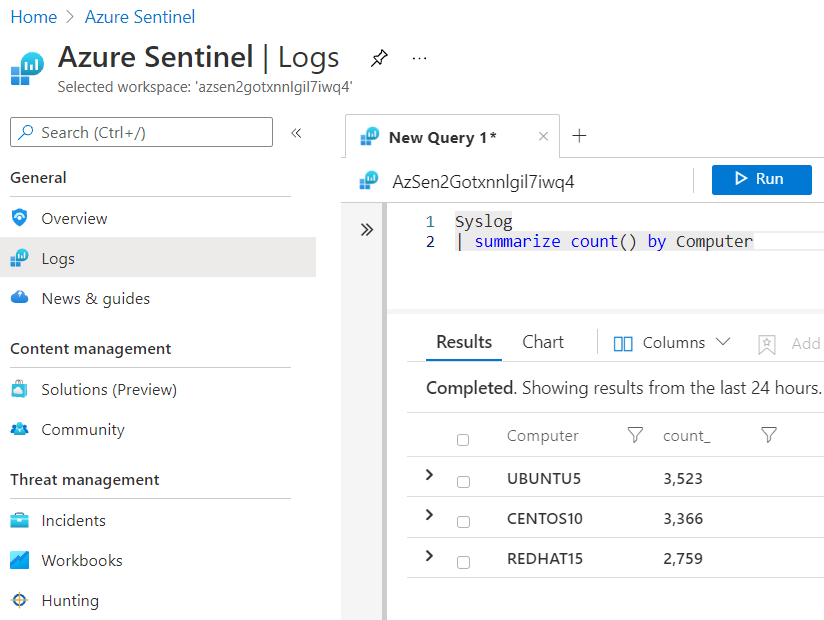Expand the UBUNTU5 result row
This screenshot has width=824, height=620.
click(429, 474)
